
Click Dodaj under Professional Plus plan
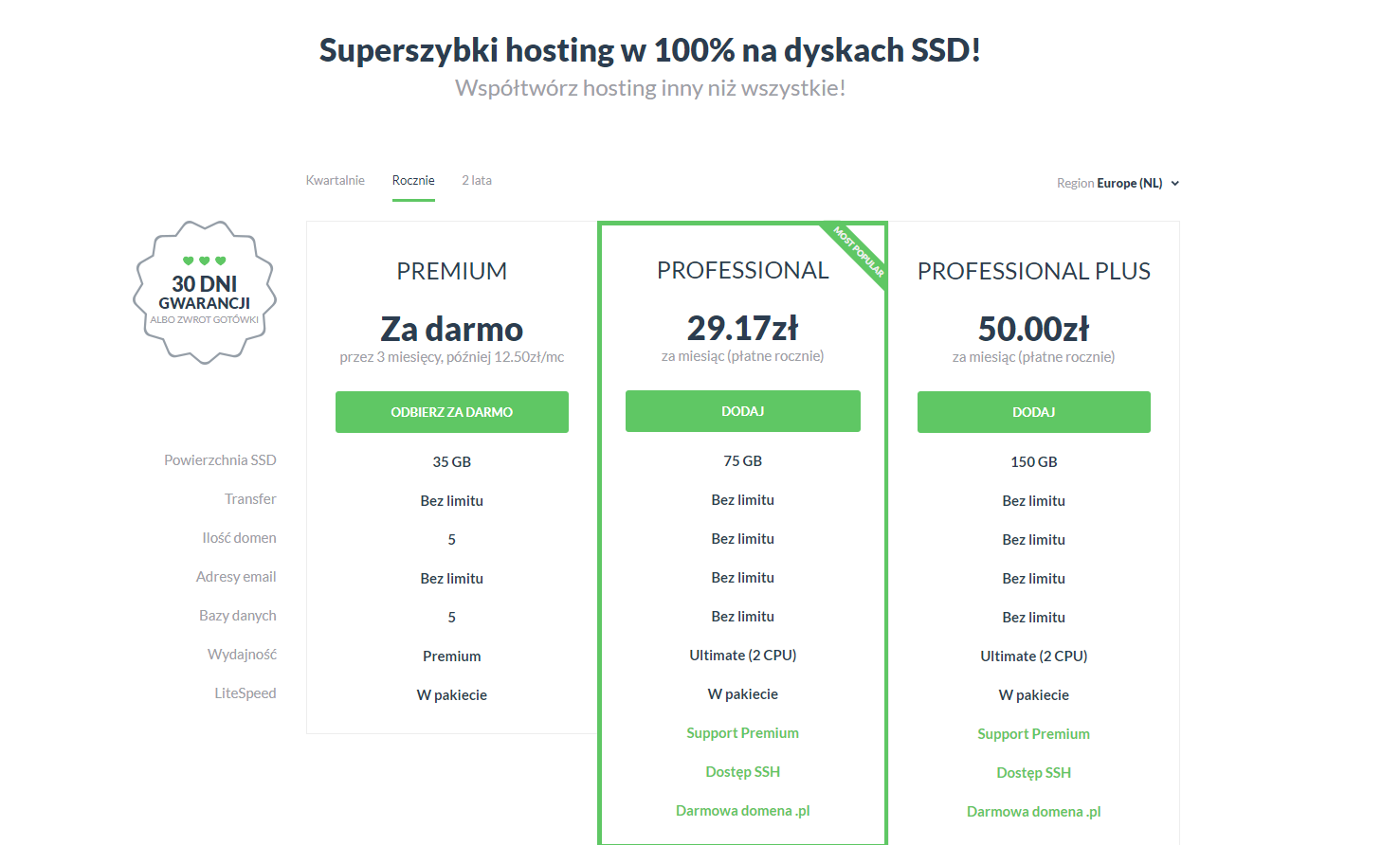click(1033, 412)
